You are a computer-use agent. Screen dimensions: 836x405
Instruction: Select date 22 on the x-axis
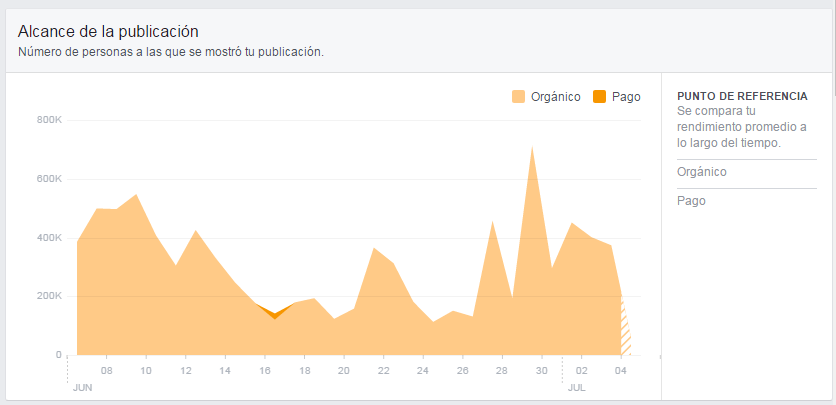click(x=384, y=371)
